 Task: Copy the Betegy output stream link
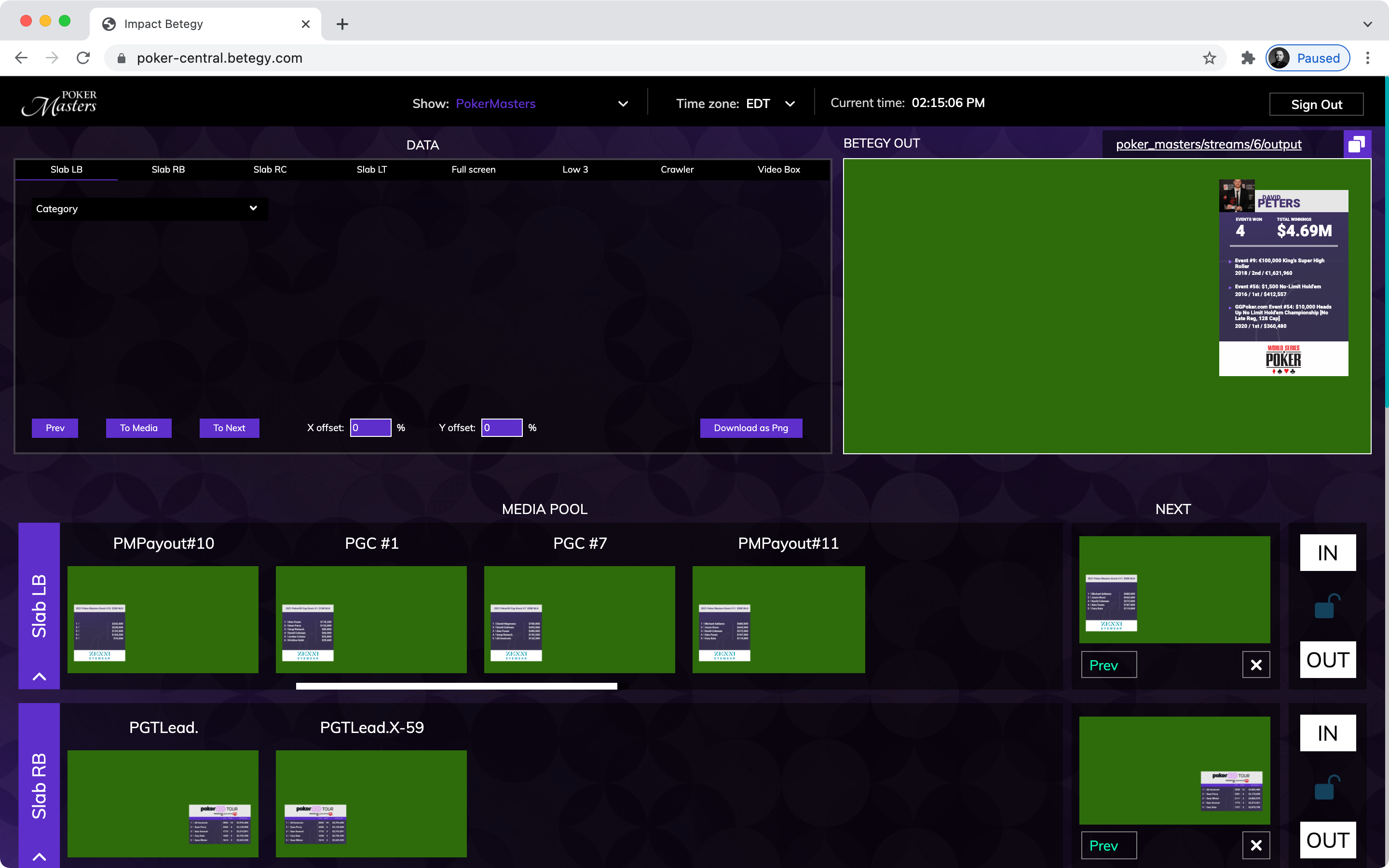(1357, 144)
